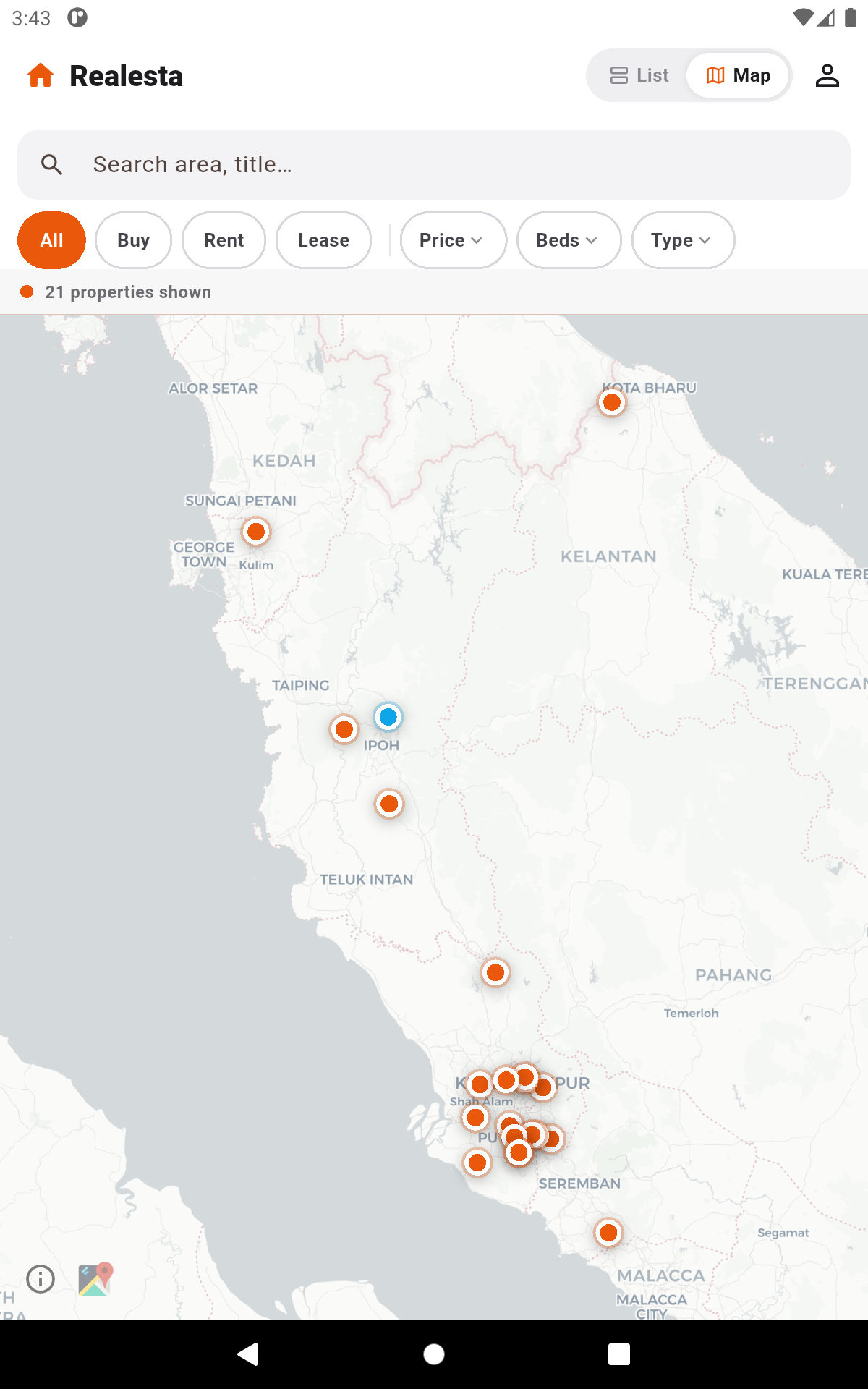Open the Google Maps icon
This screenshot has width=868, height=1389.
click(x=95, y=1279)
